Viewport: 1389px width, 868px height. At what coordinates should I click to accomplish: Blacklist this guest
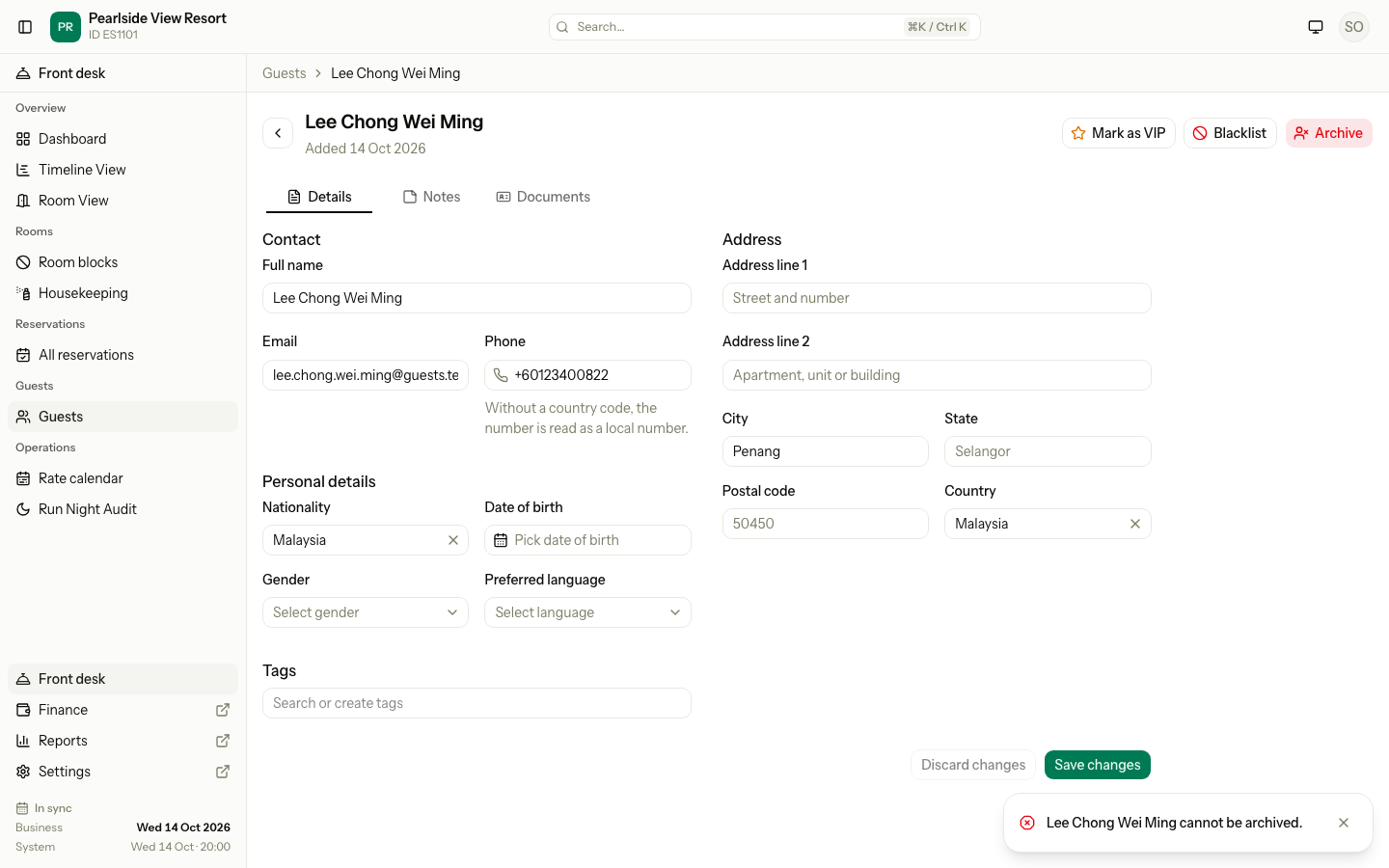(1230, 133)
